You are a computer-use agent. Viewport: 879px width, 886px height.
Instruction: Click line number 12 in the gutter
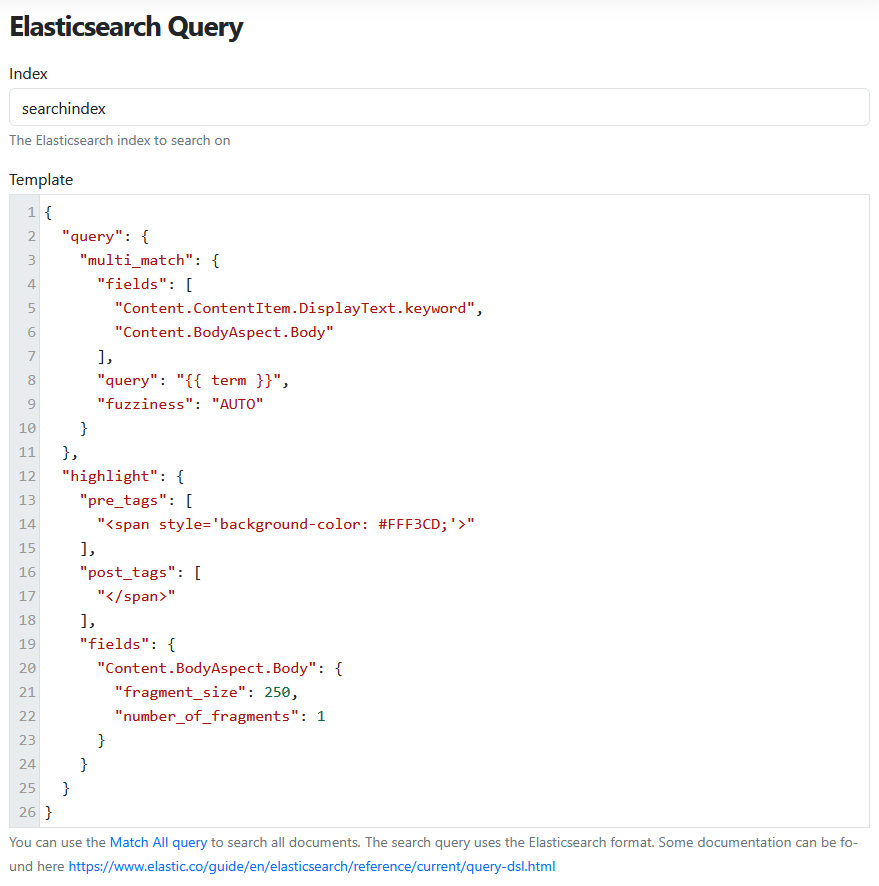click(27, 476)
